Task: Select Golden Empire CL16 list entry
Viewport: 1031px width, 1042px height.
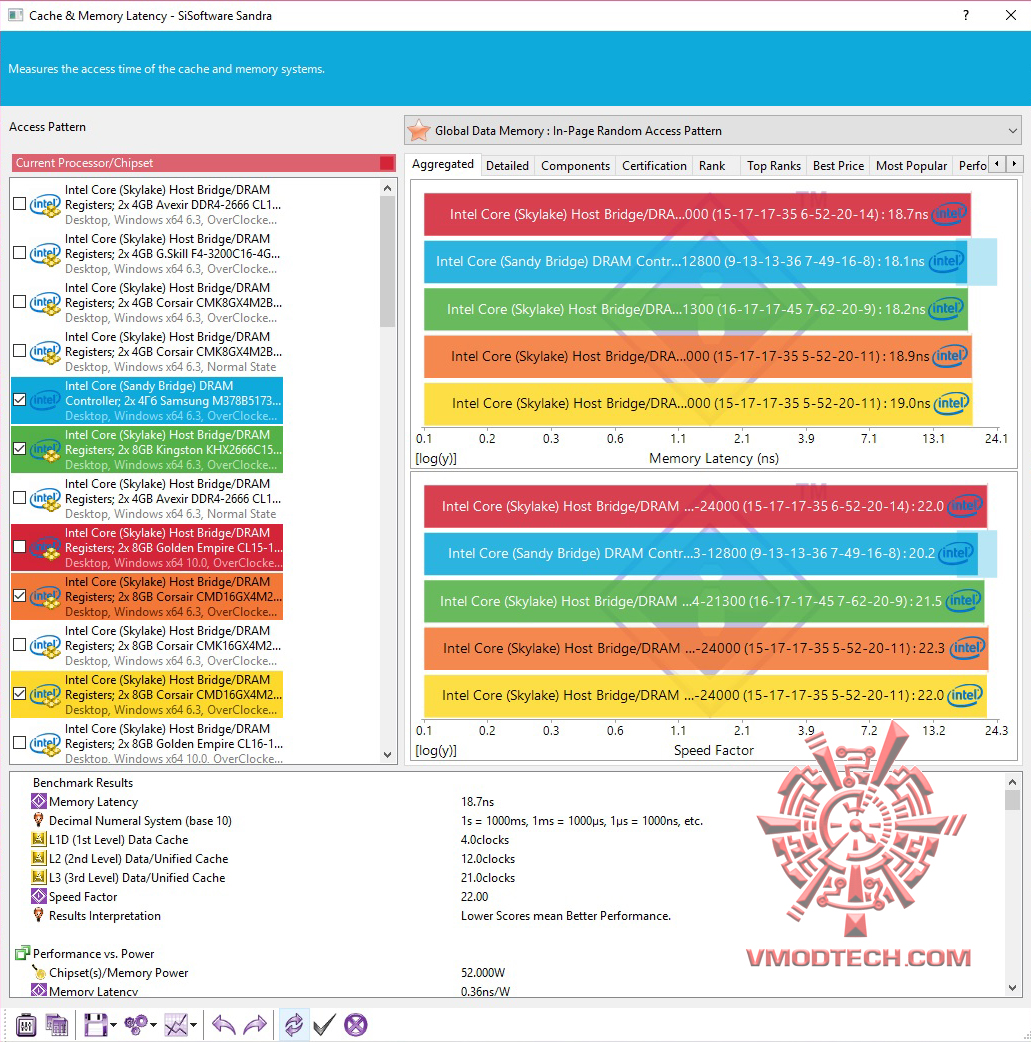Action: [x=147, y=743]
